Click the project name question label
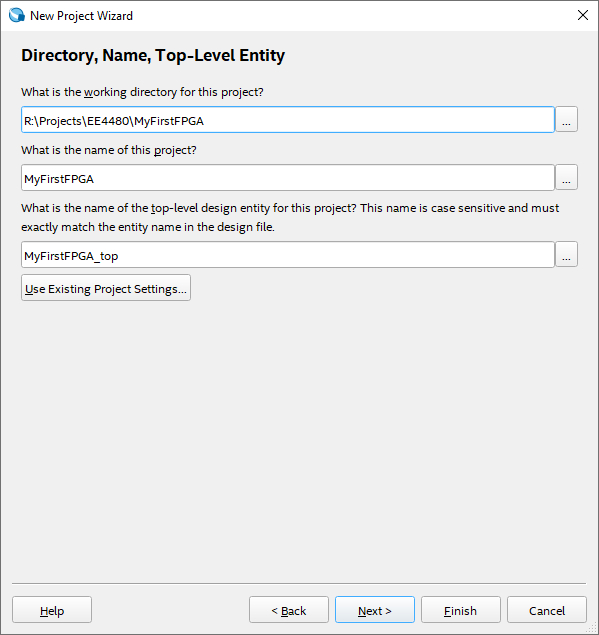Image resolution: width=599 pixels, height=635 pixels. [x=109, y=150]
